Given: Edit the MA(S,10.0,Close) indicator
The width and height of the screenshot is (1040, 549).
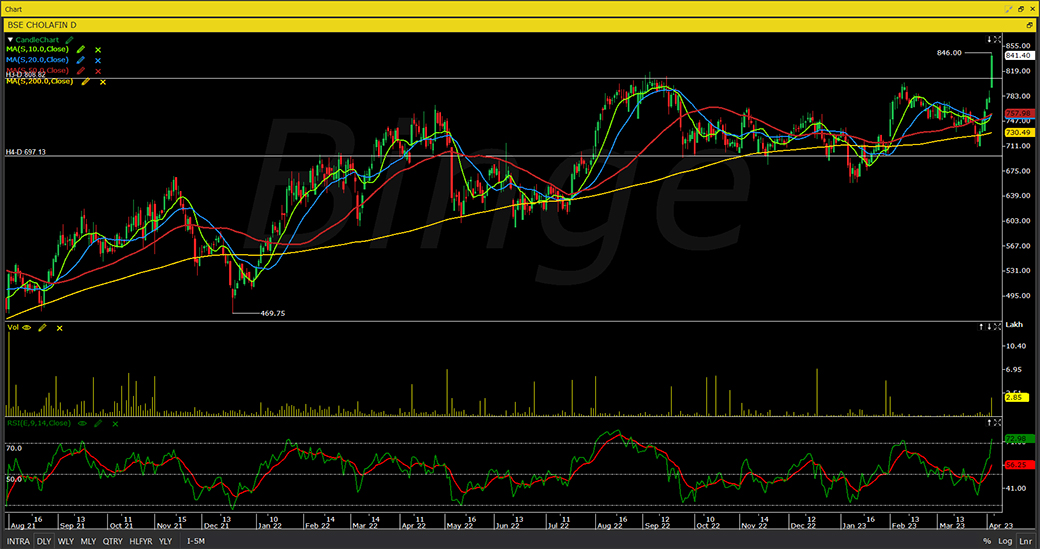Looking at the screenshot, I should pos(80,50).
